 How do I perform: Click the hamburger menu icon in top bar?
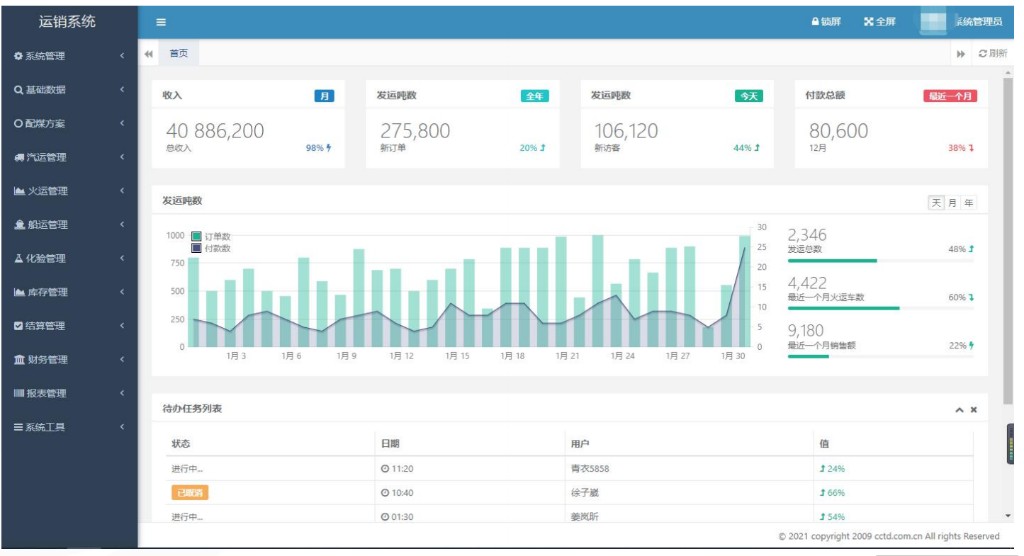(161, 22)
